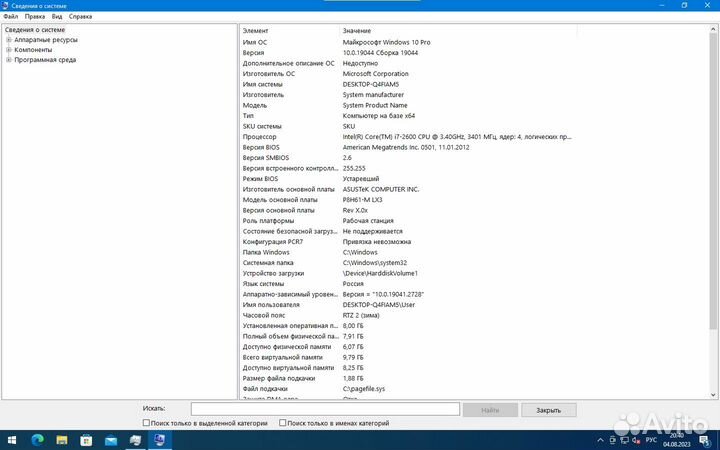
Task: Launch Microsoft Edge from the taskbar
Action: click(x=37, y=440)
